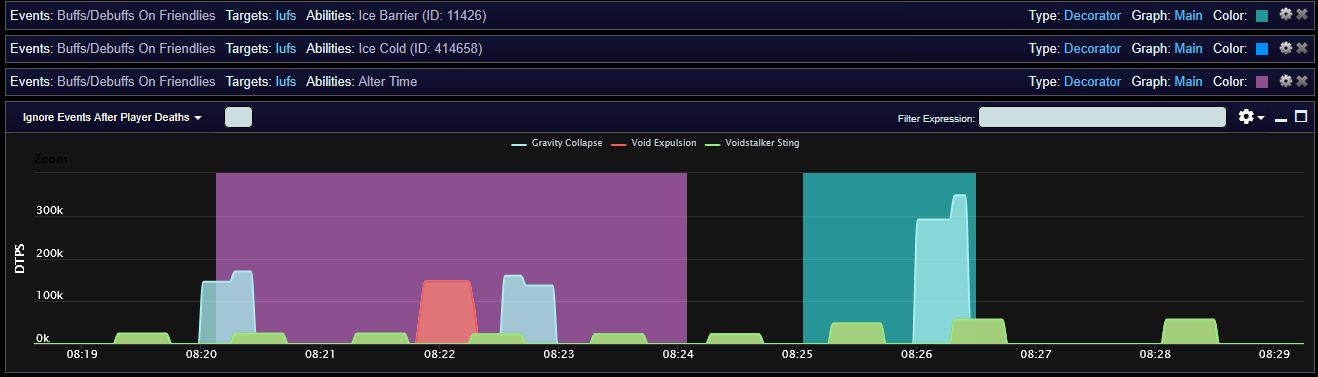Open settings gear for Ice Cold pin

click(x=1286, y=48)
